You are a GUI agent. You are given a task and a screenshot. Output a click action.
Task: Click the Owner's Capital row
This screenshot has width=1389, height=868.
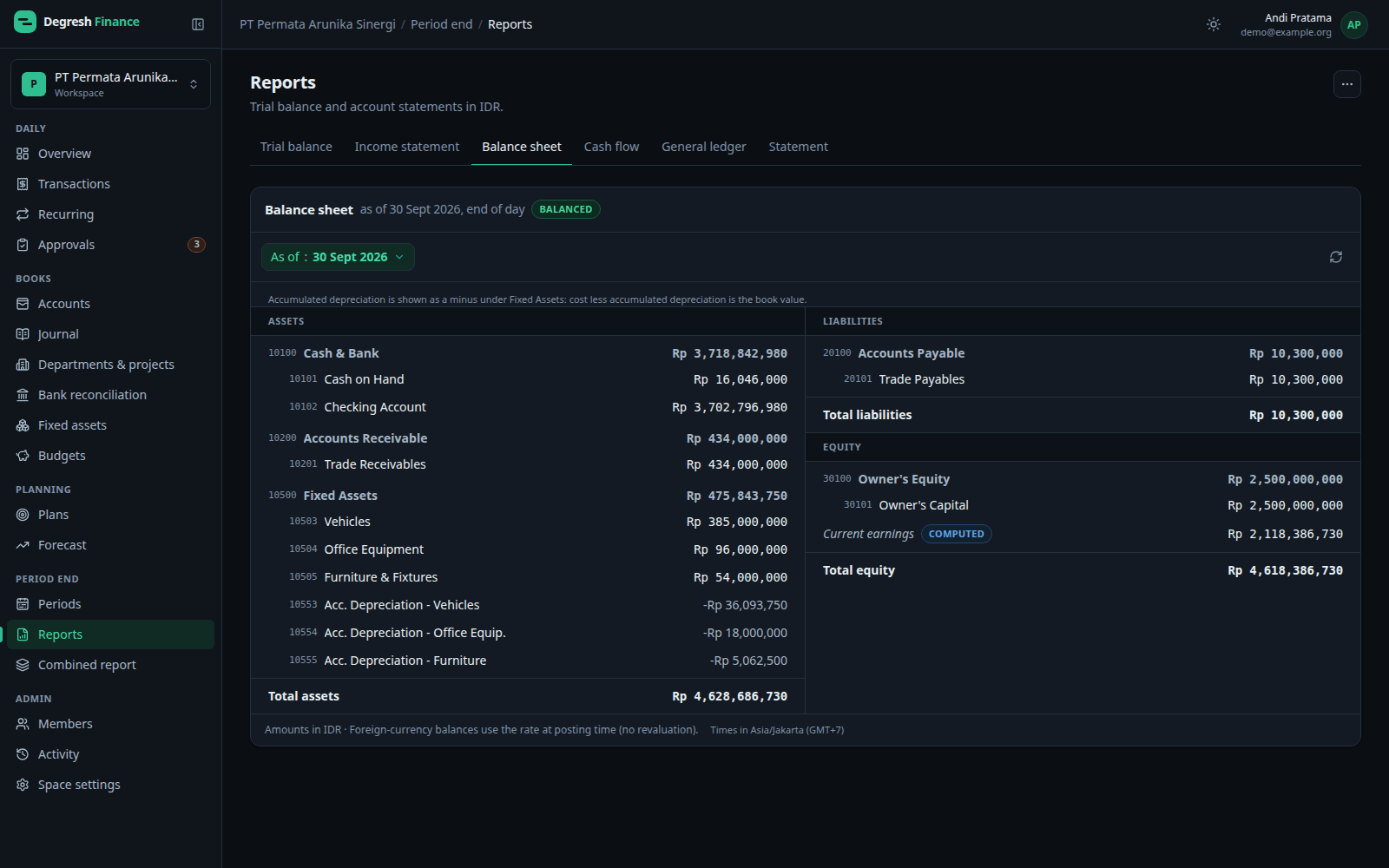[1083, 505]
